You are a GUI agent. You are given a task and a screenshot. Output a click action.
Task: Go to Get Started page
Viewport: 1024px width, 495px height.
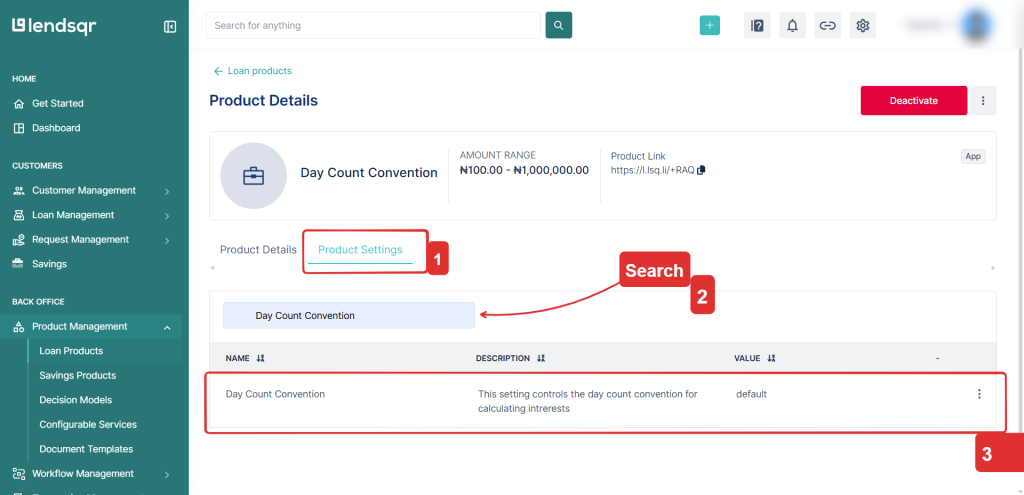tap(58, 103)
